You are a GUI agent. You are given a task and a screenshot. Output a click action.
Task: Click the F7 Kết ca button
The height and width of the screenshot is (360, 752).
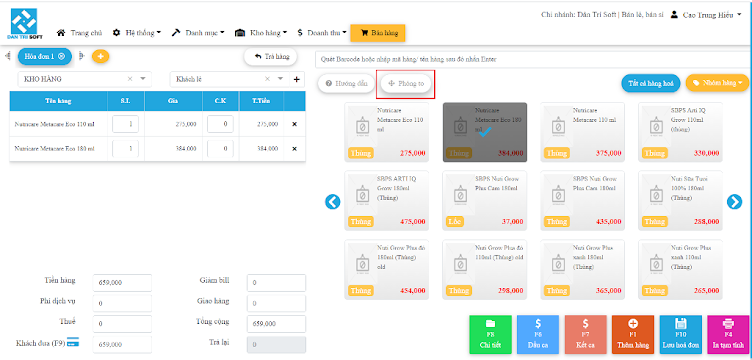585,335
